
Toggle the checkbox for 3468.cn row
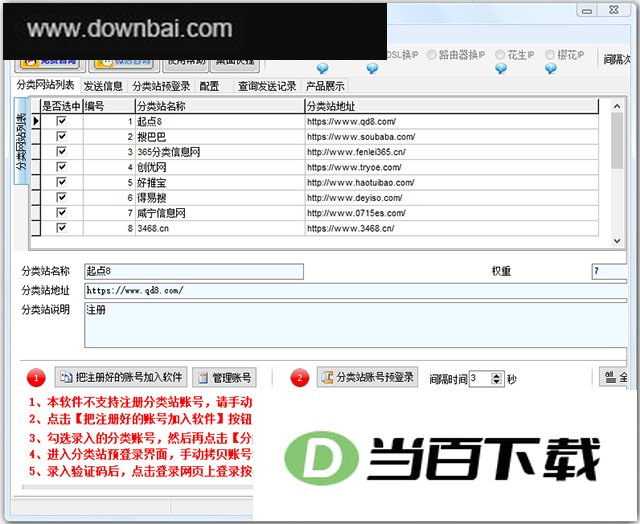pyautogui.click(x=62, y=228)
